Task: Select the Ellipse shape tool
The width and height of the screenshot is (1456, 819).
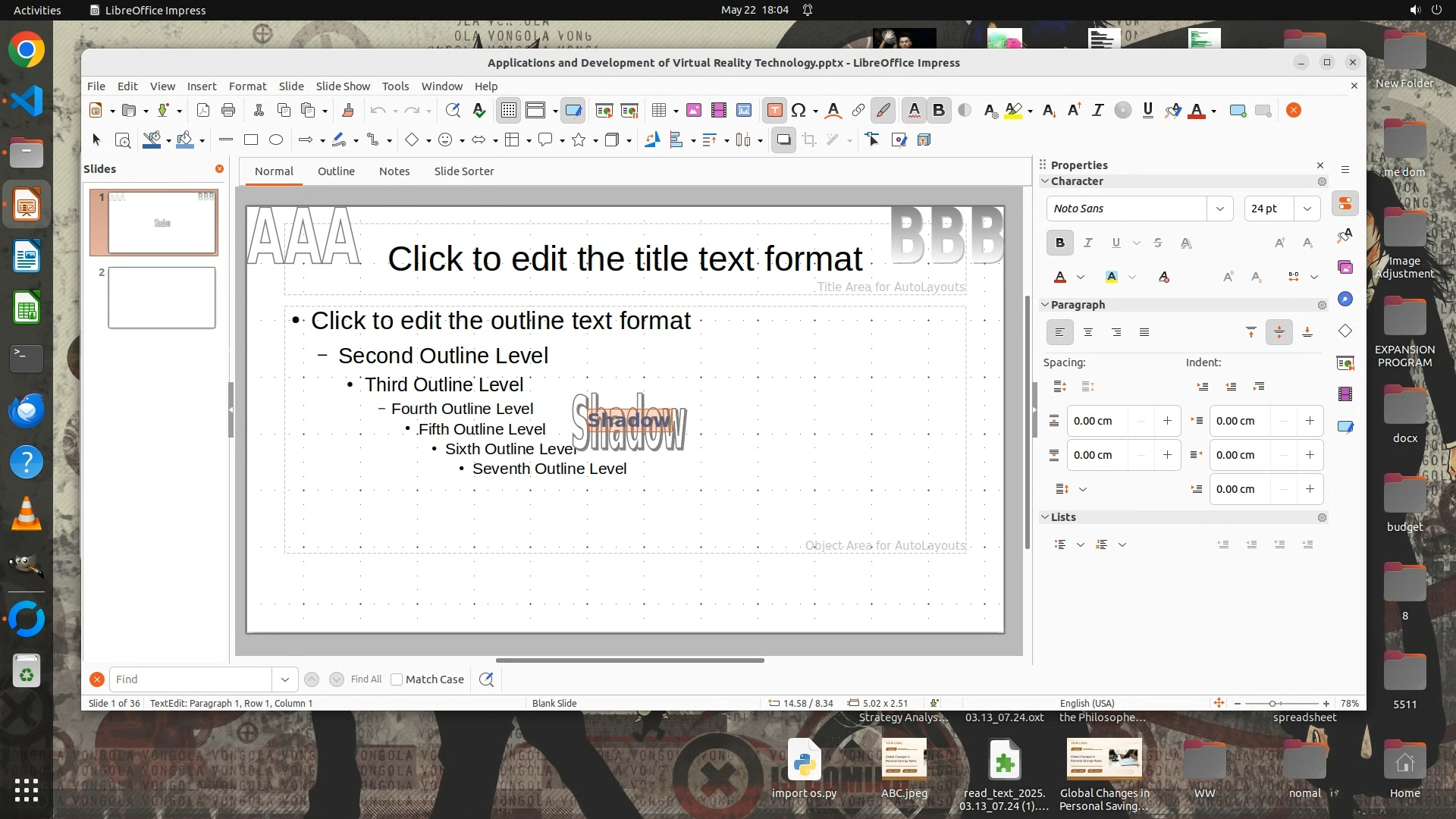Action: coord(276,140)
